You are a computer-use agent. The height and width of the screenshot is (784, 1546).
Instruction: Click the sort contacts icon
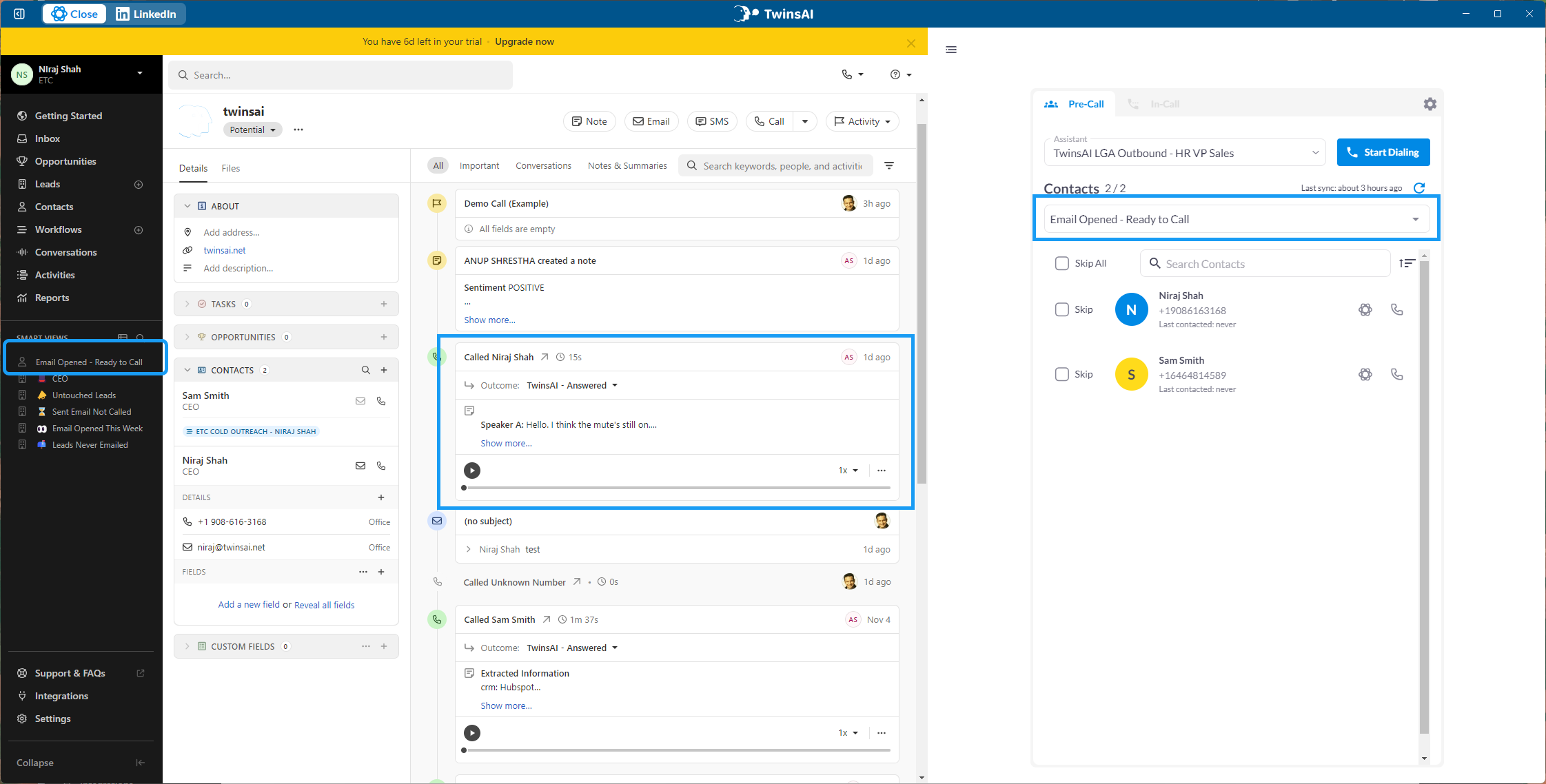(x=1407, y=263)
